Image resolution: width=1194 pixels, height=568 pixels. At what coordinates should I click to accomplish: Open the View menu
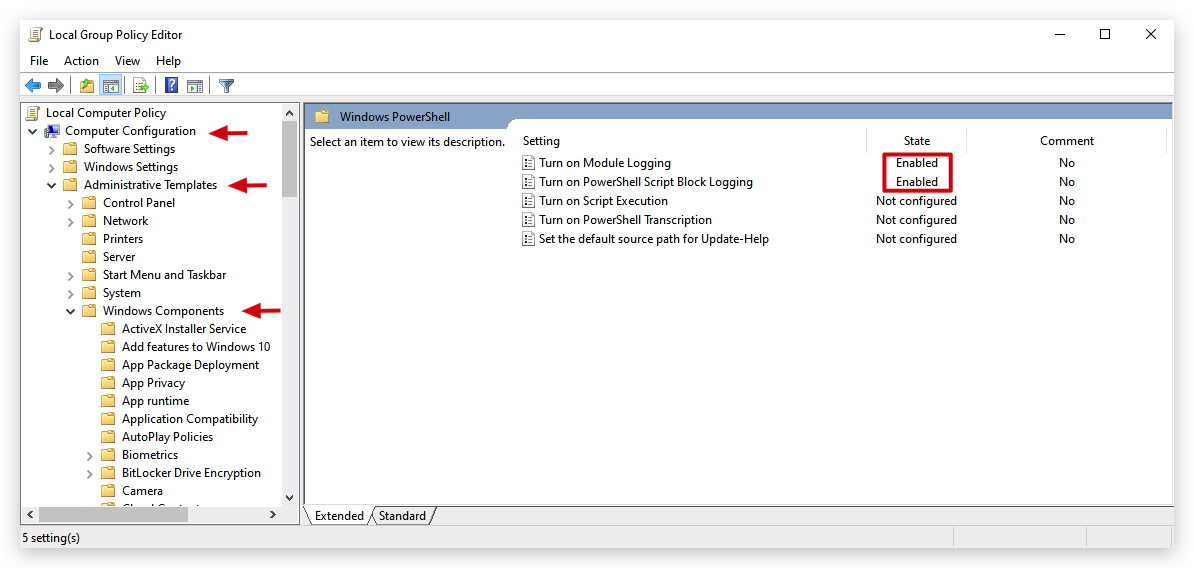coord(127,61)
